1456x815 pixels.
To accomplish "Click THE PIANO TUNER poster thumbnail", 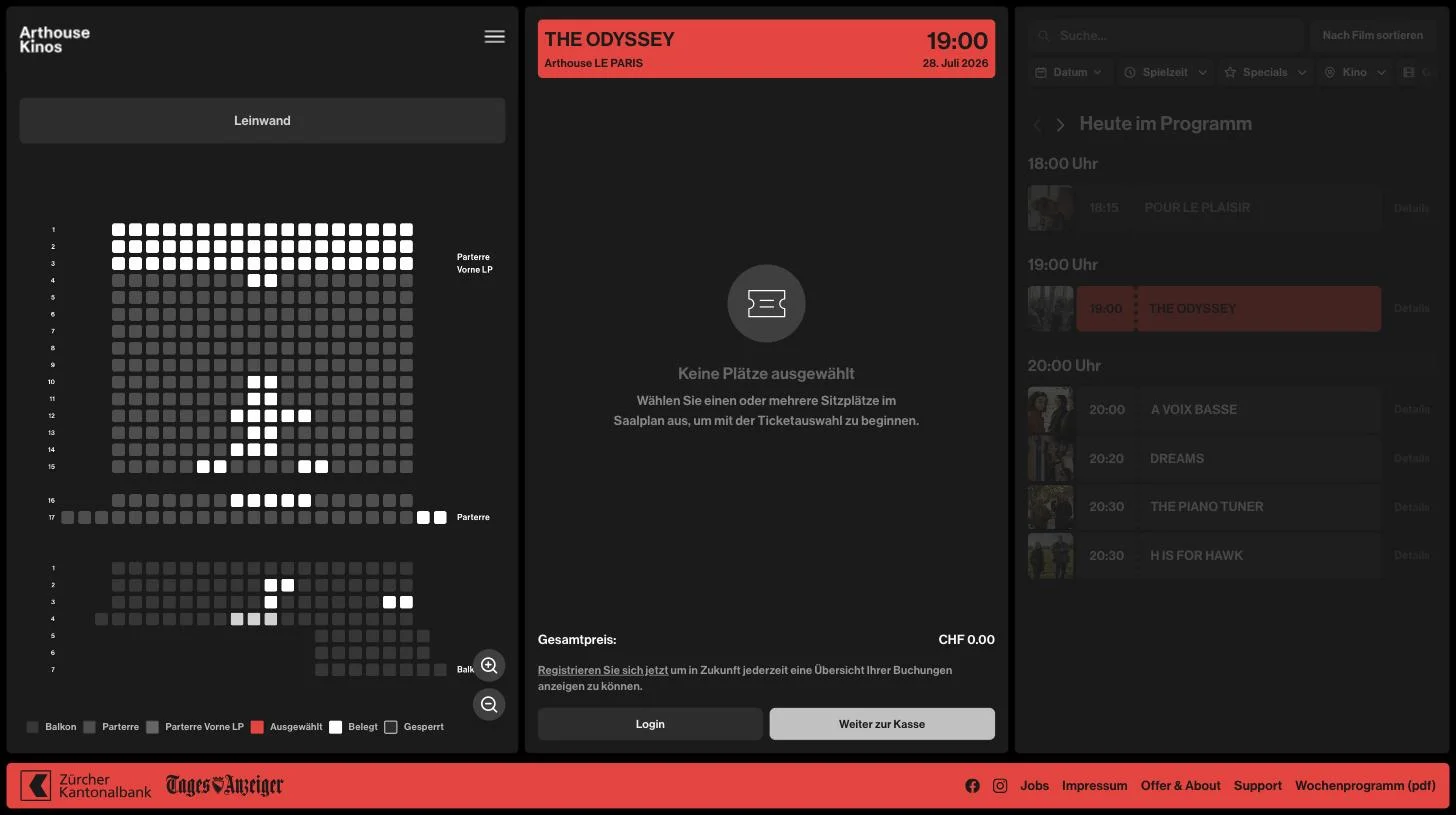I will (x=1051, y=507).
